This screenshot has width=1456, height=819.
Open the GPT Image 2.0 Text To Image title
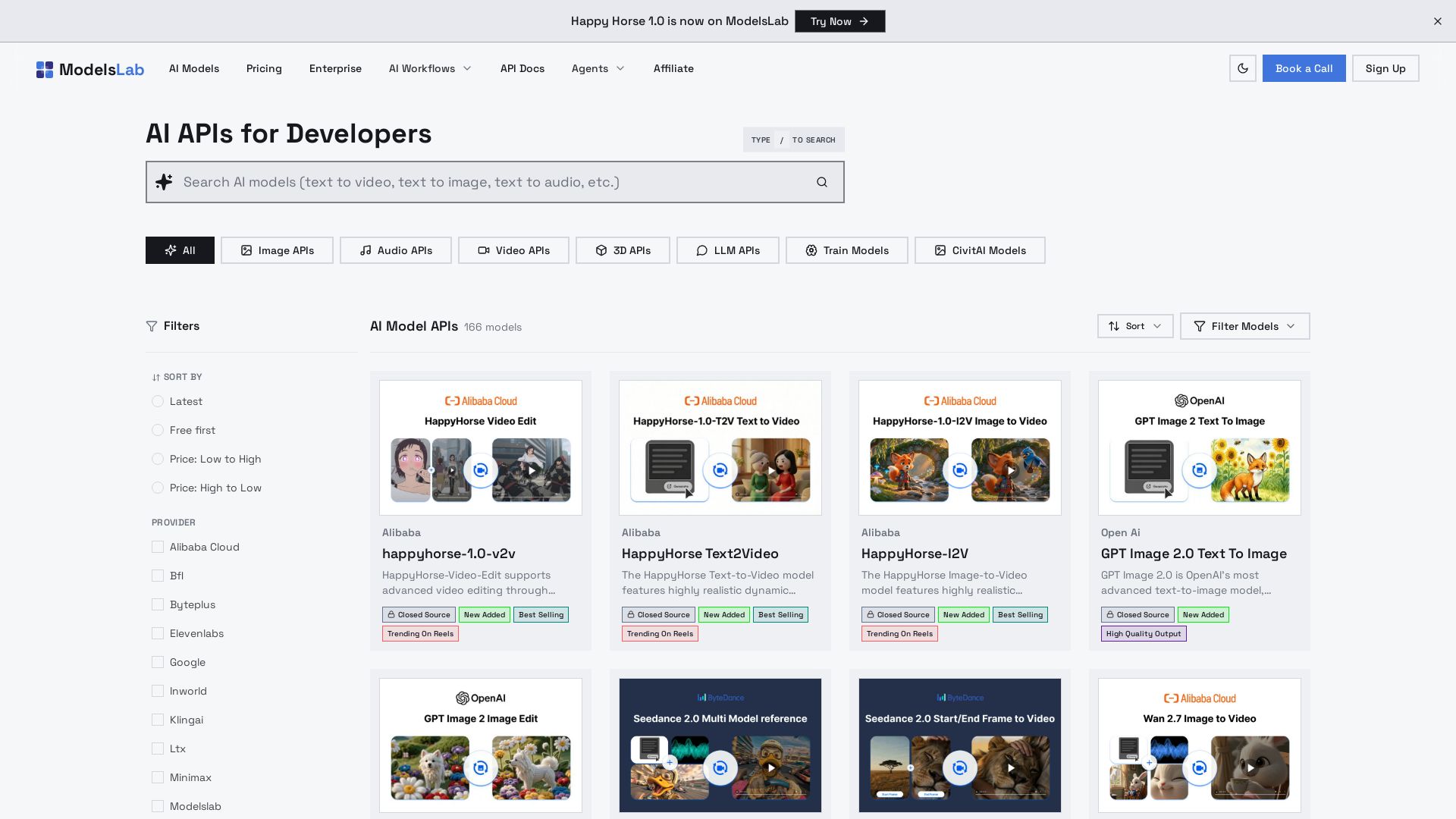(x=1194, y=554)
